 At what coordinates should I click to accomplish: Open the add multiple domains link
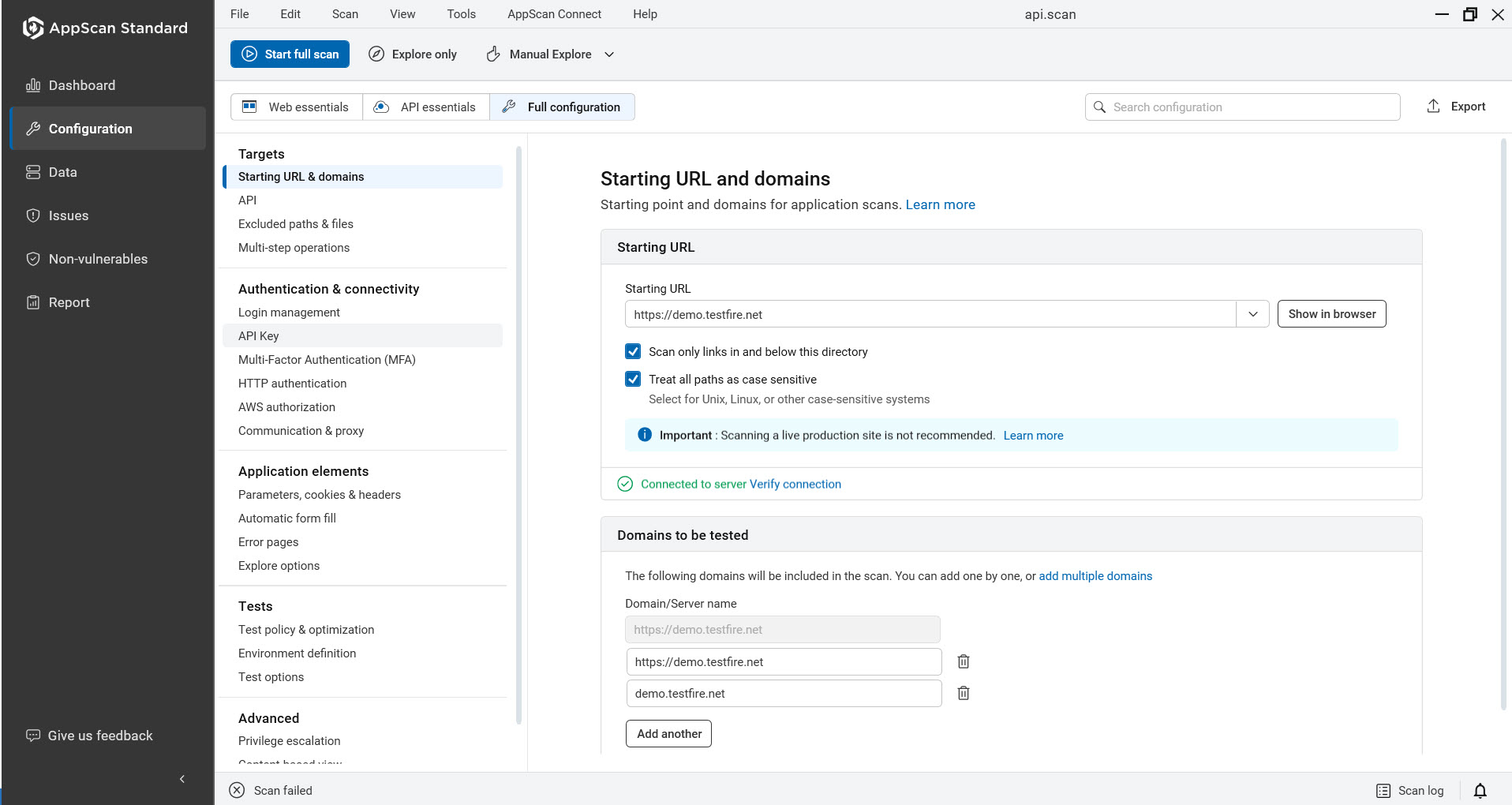[x=1095, y=575]
